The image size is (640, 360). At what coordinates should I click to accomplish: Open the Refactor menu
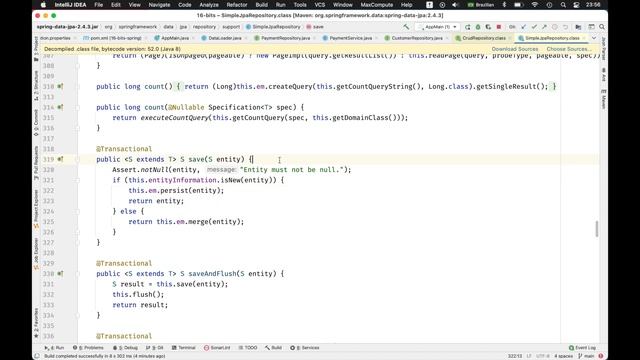pyautogui.click(x=237, y=5)
